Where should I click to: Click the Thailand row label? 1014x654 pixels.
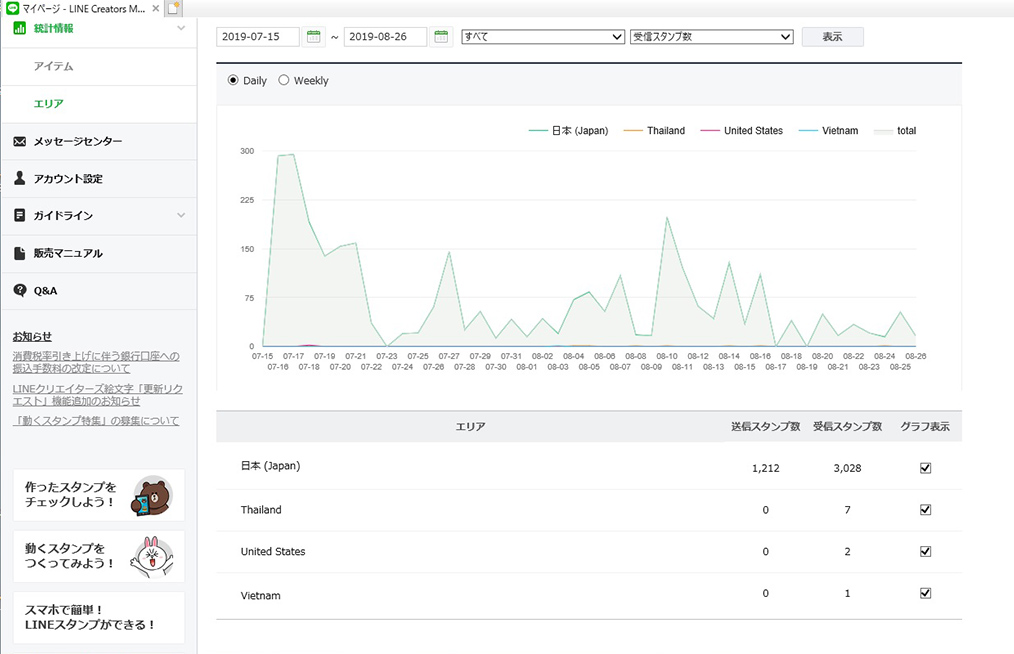pos(261,510)
